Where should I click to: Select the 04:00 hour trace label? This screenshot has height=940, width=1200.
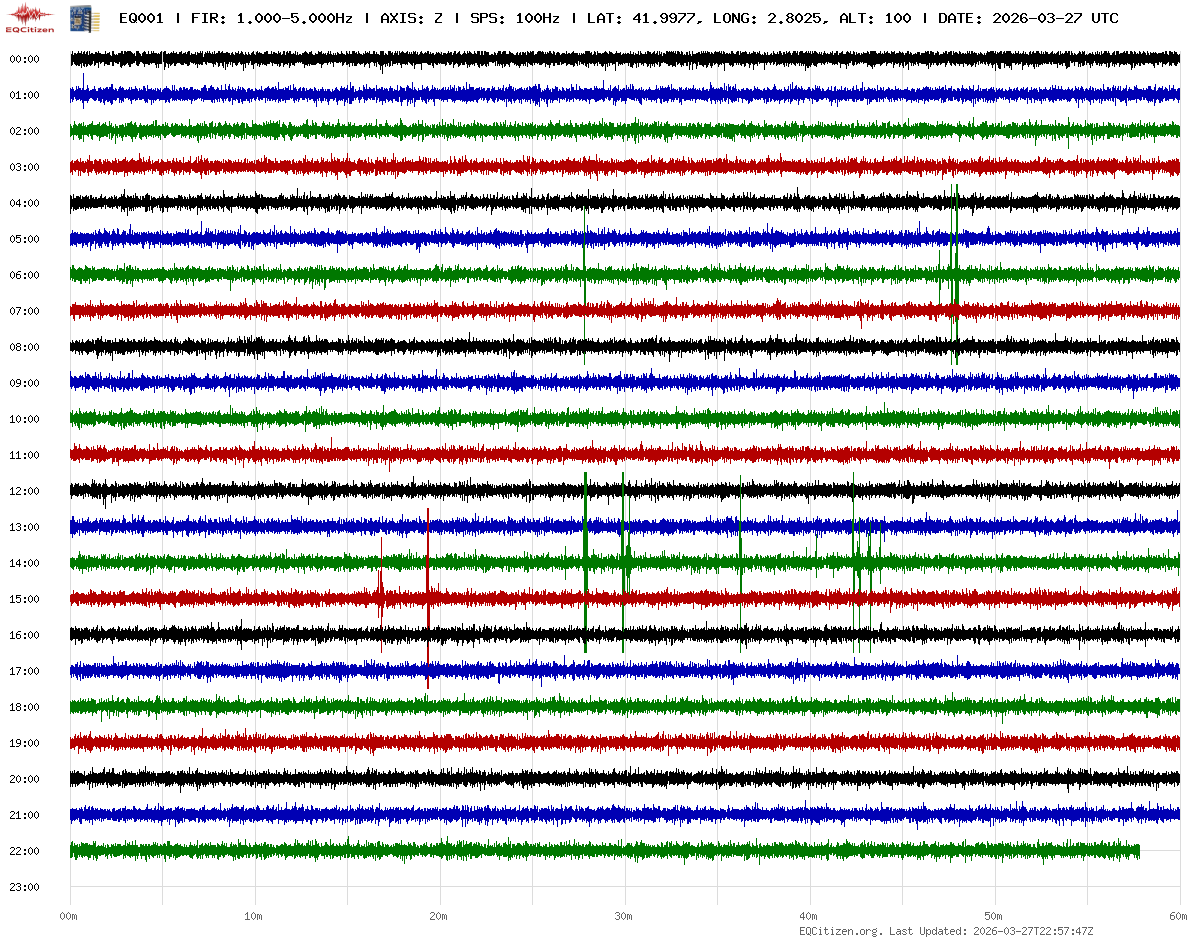(24, 203)
